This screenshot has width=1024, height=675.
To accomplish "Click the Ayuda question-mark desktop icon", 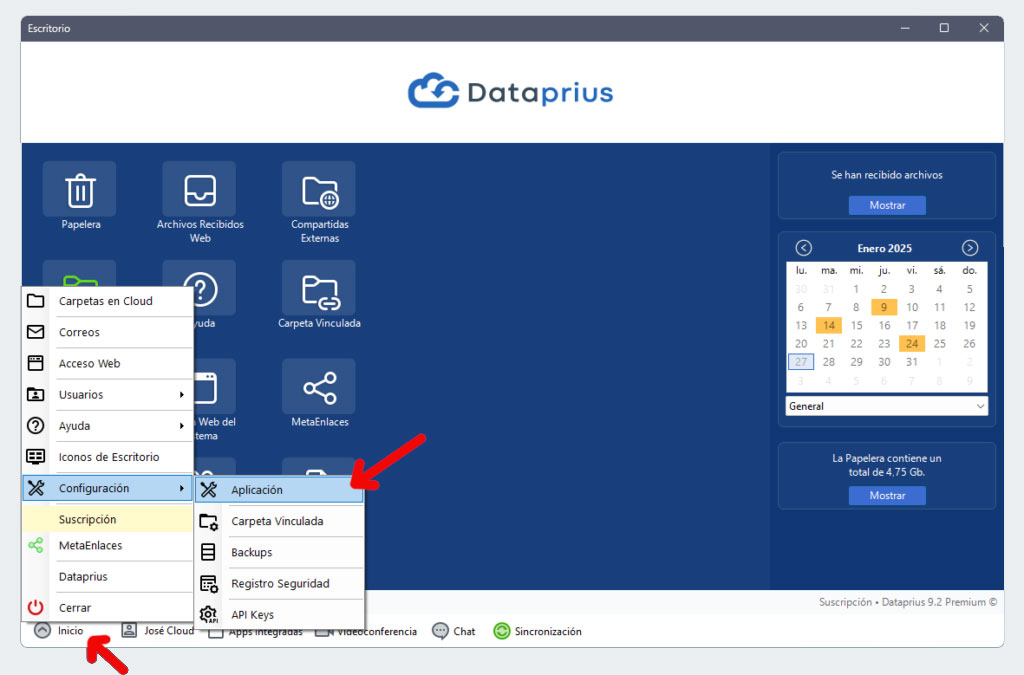I will [x=202, y=288].
